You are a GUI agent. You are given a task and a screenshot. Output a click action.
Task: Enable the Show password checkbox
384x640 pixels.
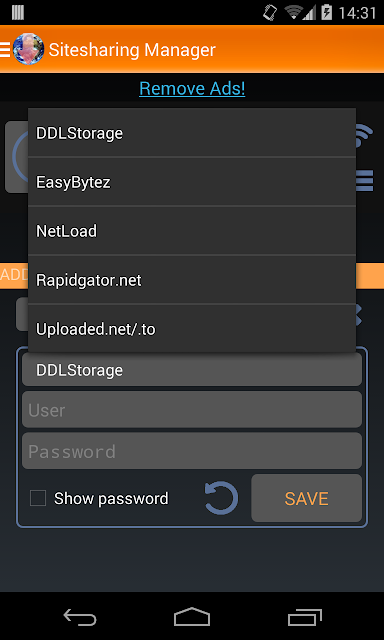pos(38,498)
